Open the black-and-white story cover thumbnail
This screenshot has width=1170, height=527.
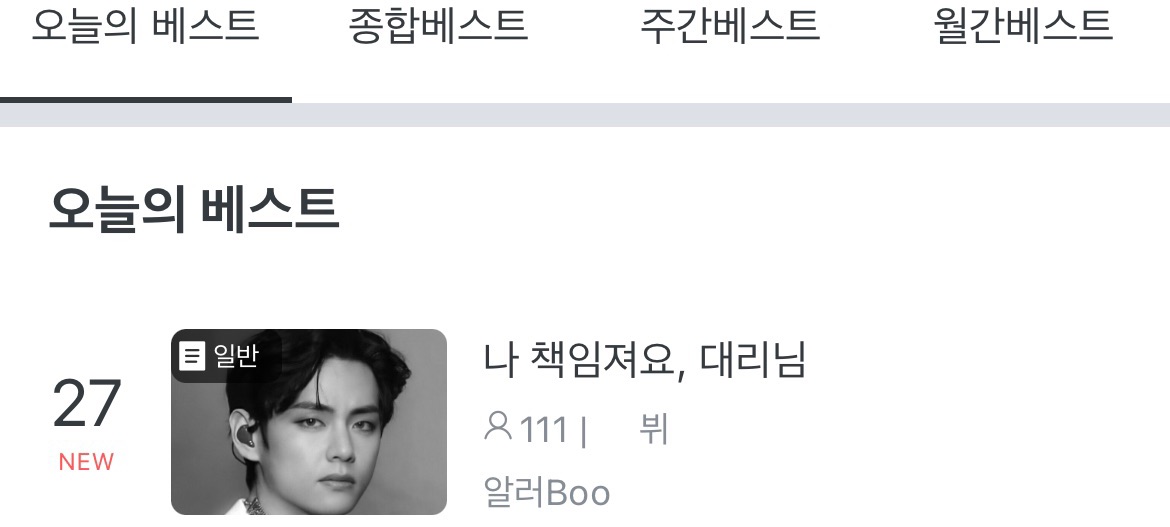point(309,422)
